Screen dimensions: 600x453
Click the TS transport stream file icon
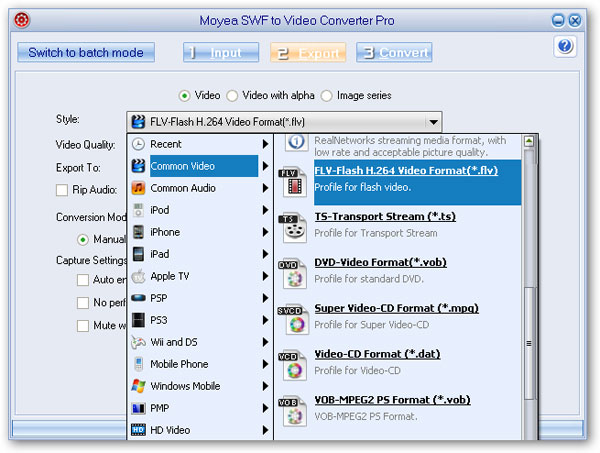coord(293,228)
